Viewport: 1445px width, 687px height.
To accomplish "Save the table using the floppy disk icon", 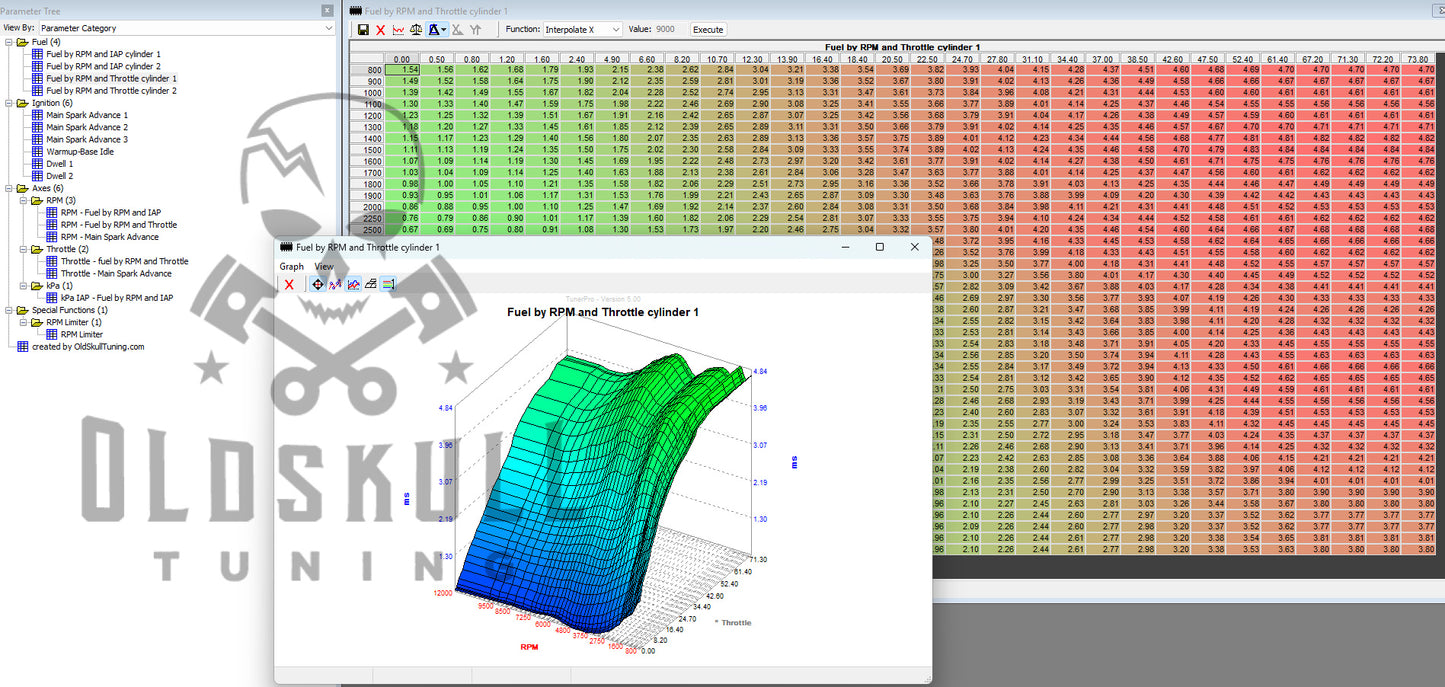I will pos(363,30).
